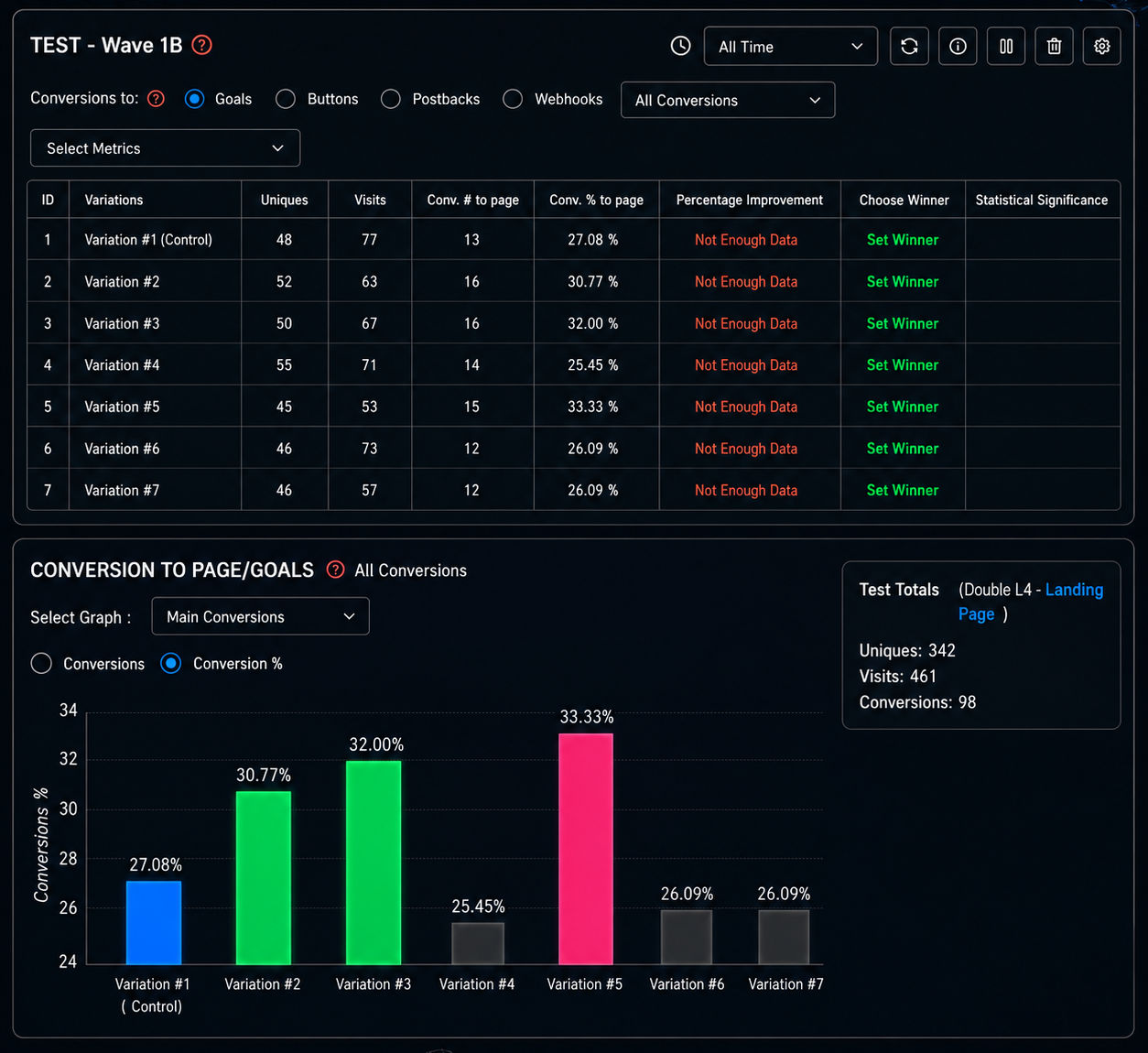Set Variation #4 as the winner

(903, 364)
